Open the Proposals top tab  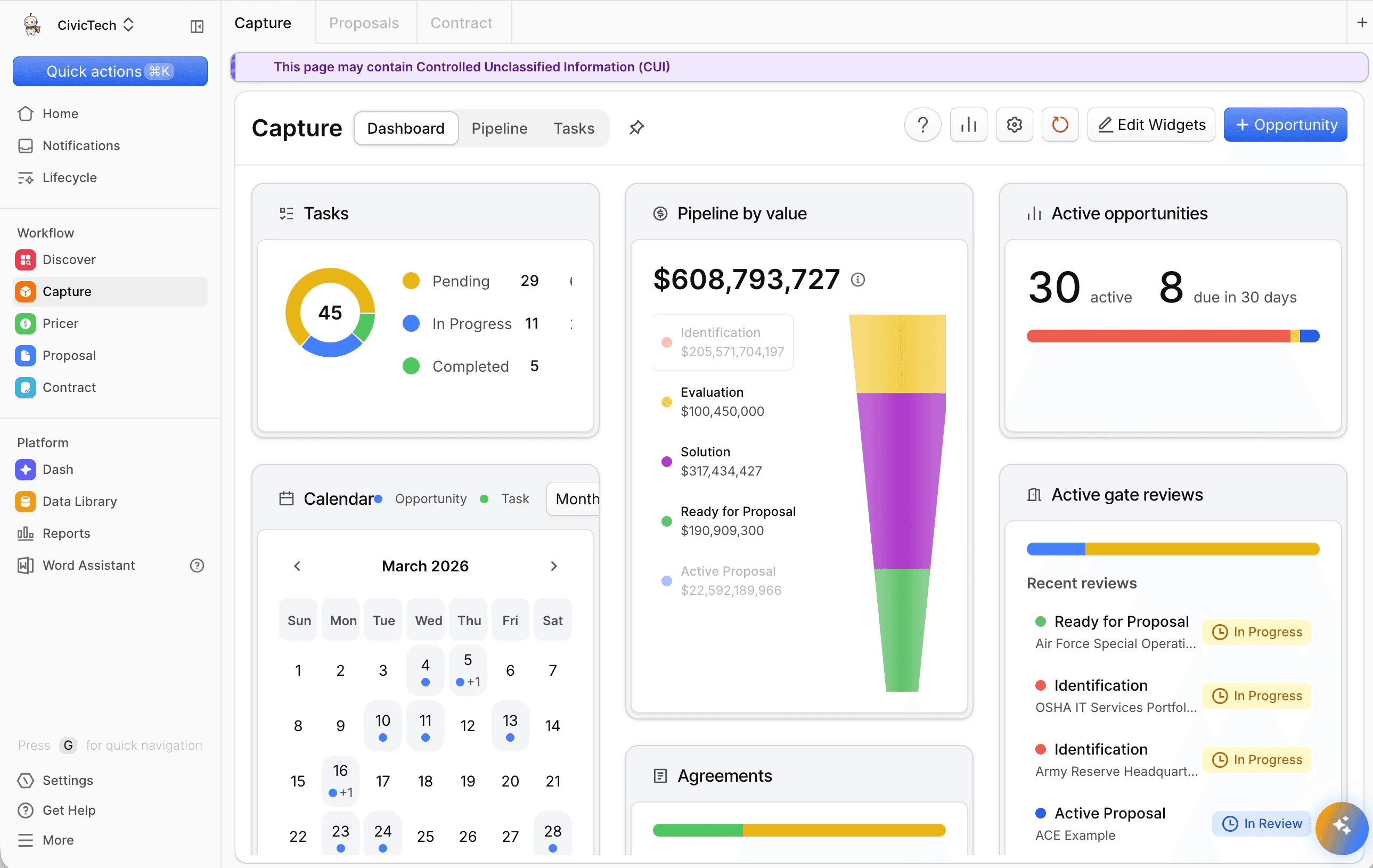click(364, 23)
